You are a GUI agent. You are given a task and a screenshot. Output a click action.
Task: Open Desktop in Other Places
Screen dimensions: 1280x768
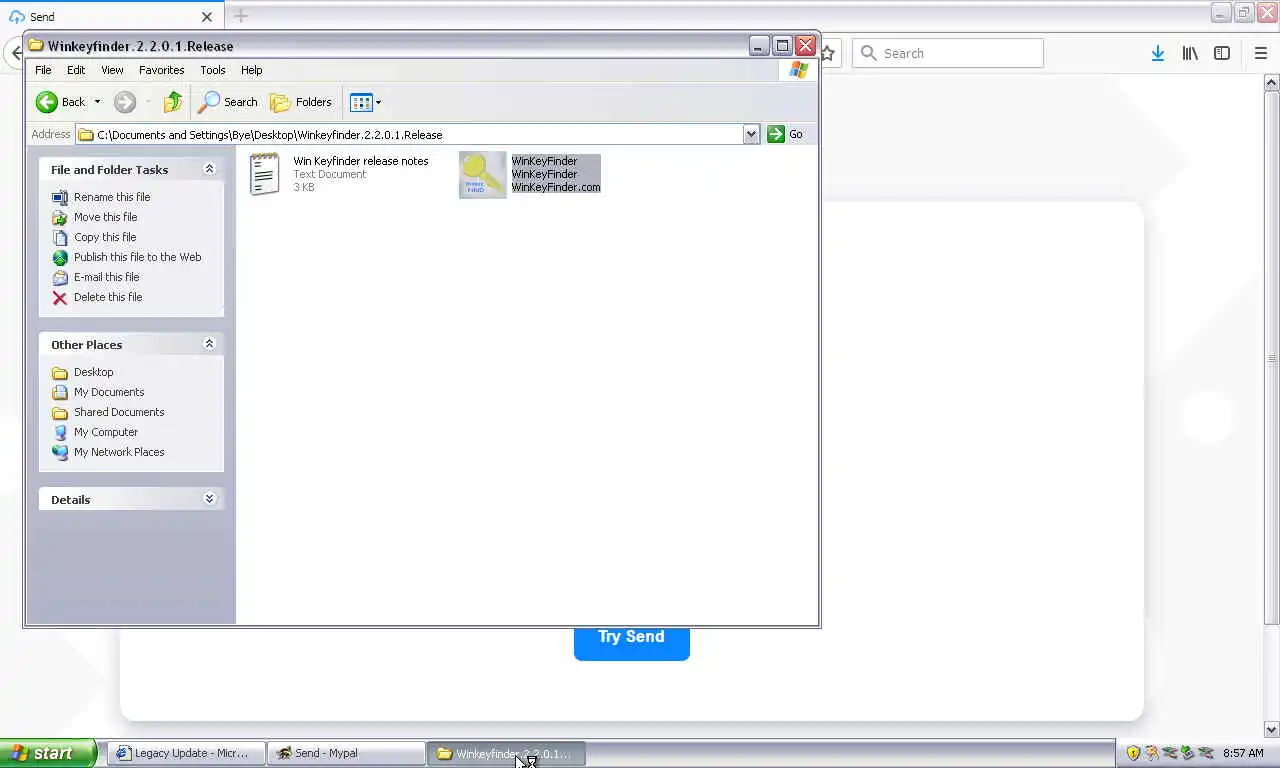[x=94, y=372]
